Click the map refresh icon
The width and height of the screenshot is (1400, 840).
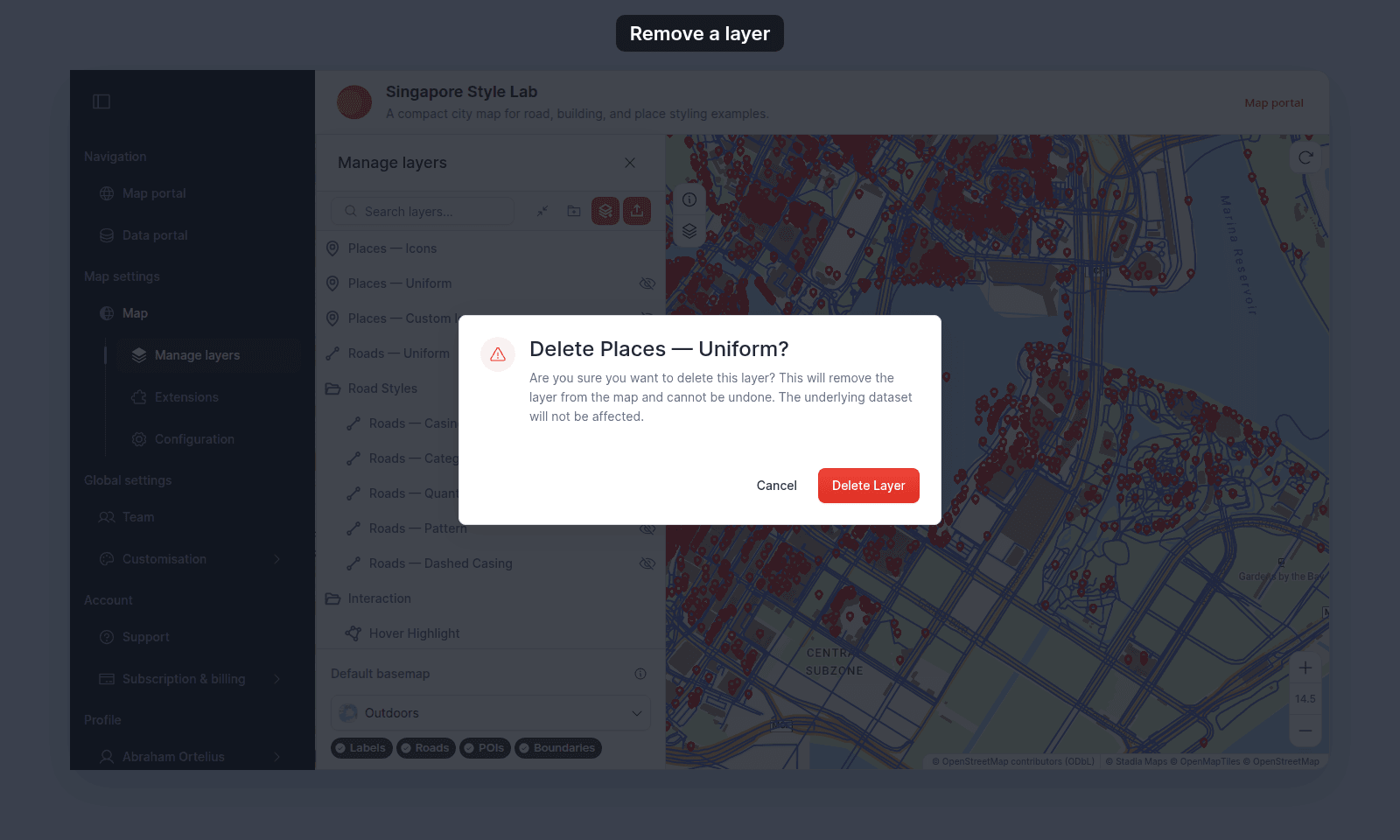[x=1305, y=157]
